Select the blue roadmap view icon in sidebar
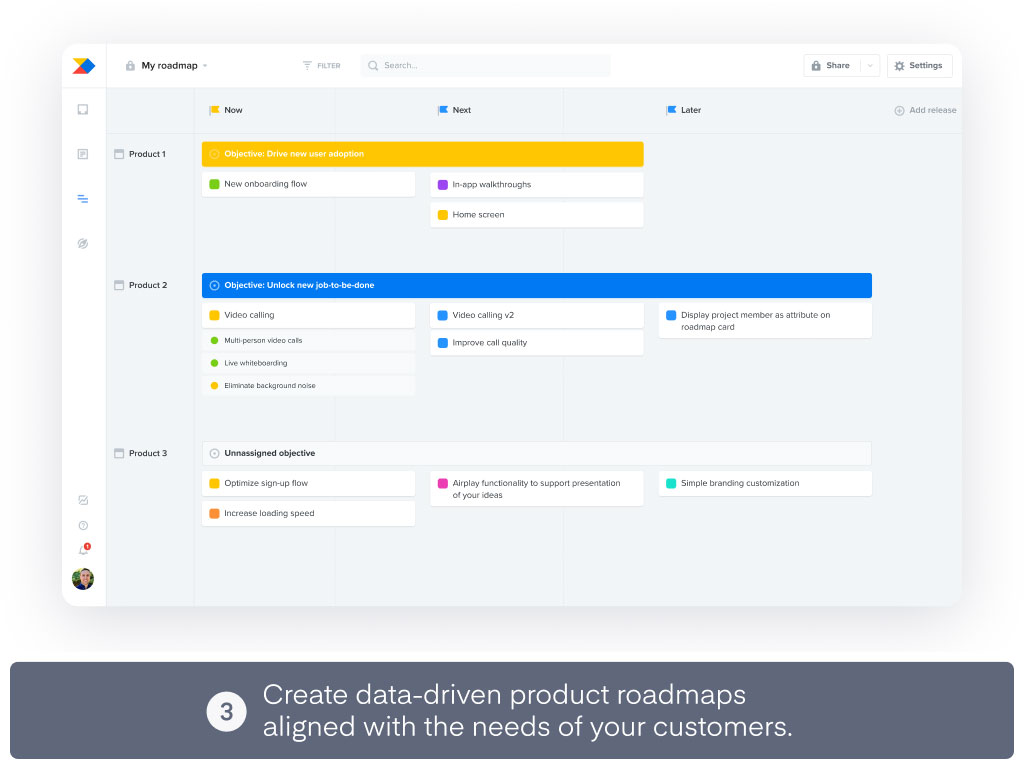Screen dimensions: 1024x768 tap(83, 199)
